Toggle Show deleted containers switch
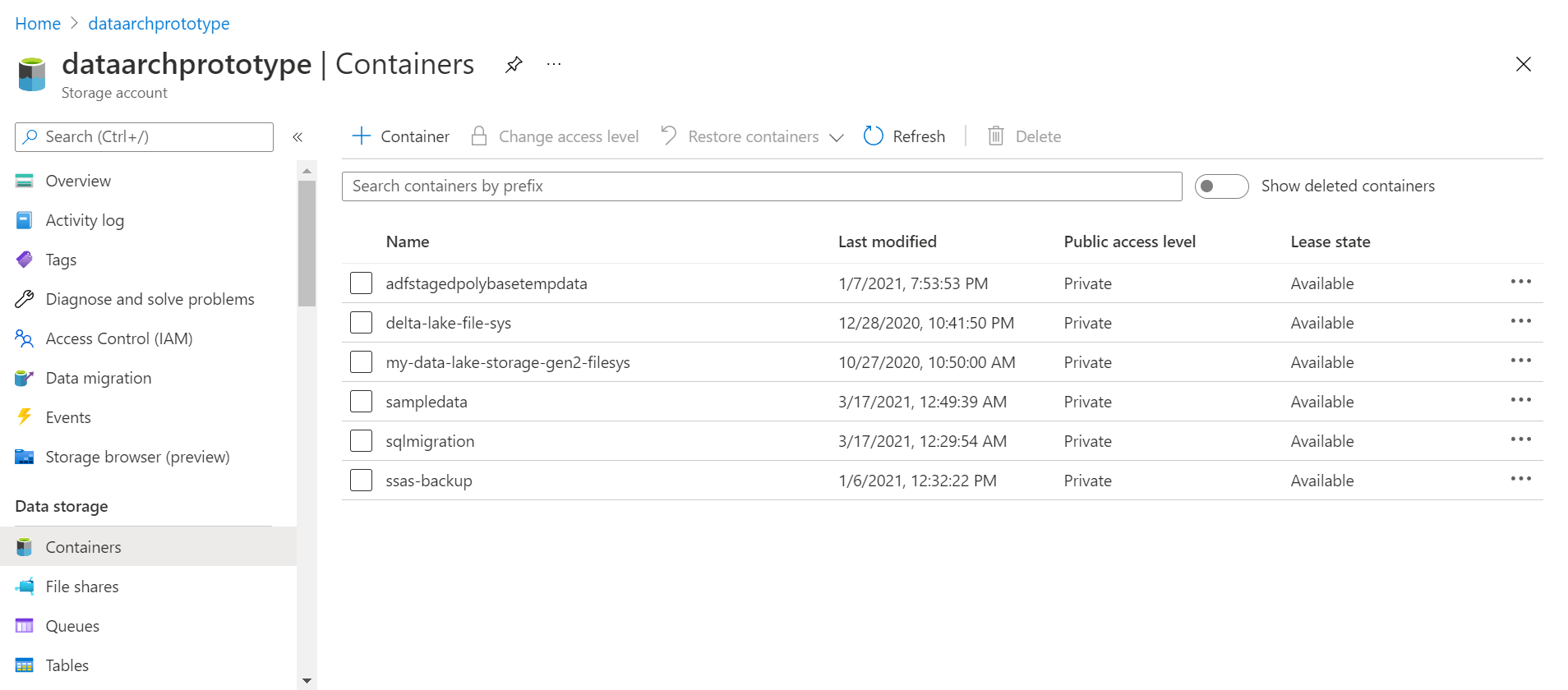Screen dimensions: 1568x690 tap(1221, 186)
